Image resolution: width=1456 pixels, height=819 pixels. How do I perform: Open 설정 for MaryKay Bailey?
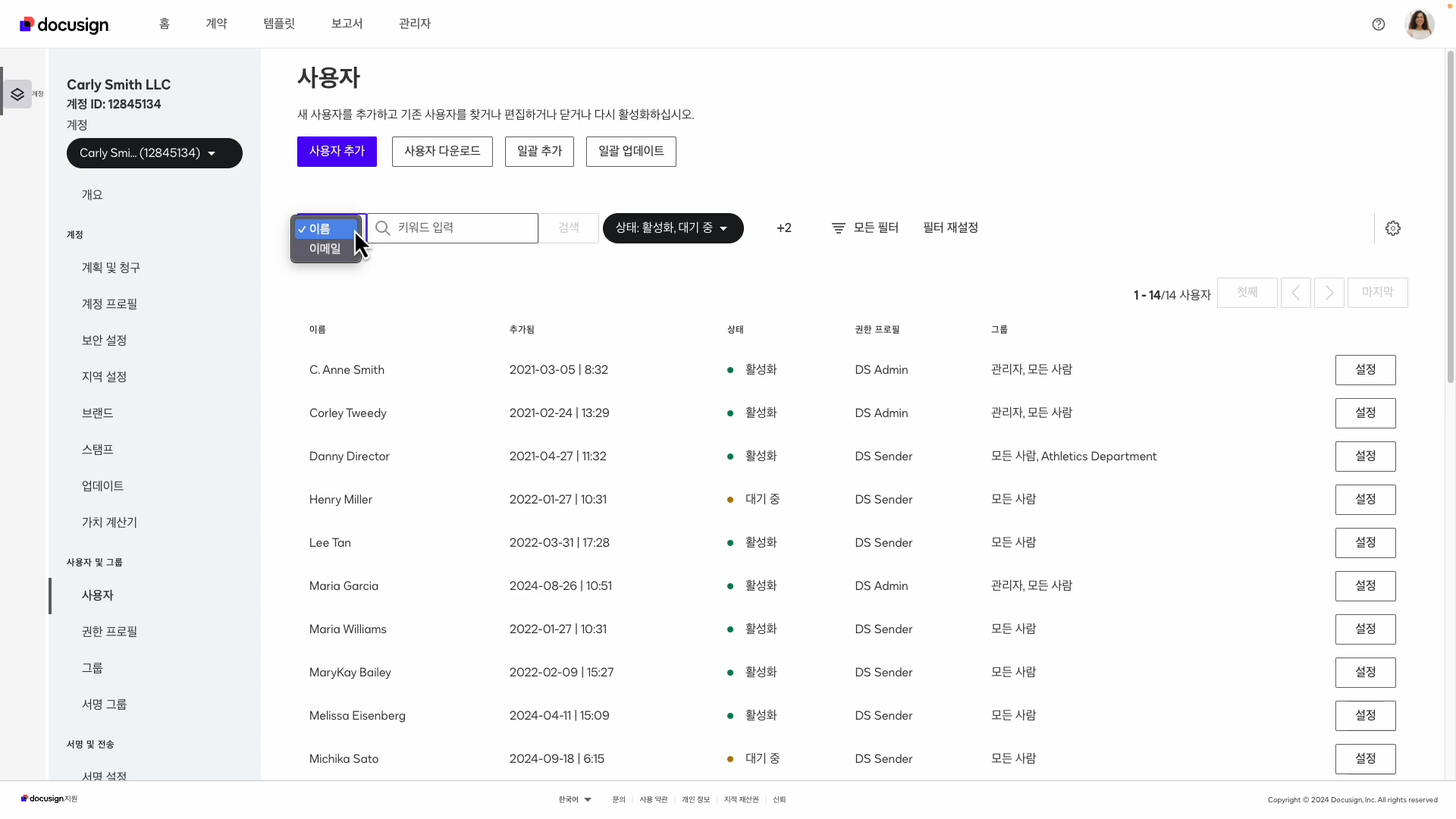click(x=1366, y=673)
